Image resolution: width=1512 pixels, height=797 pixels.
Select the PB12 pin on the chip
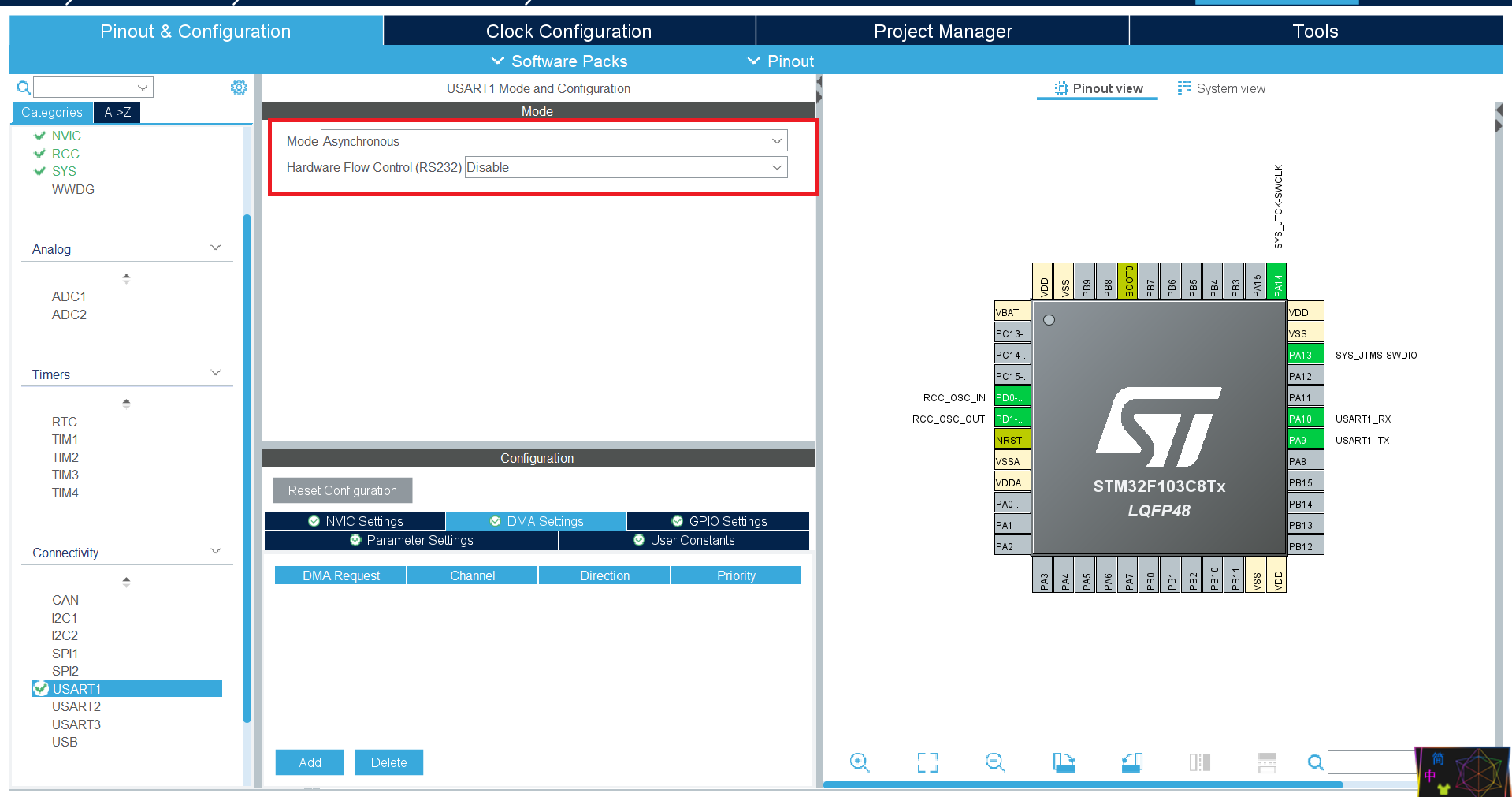pyautogui.click(x=1306, y=546)
